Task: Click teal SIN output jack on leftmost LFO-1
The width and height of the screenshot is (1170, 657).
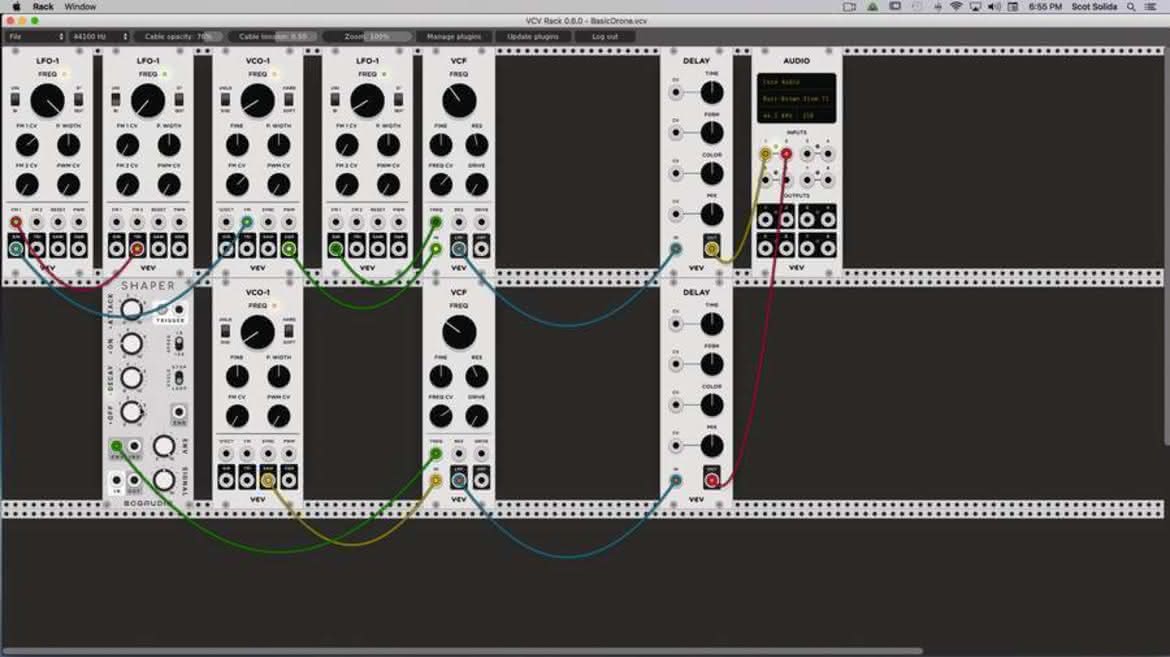Action: (x=16, y=249)
